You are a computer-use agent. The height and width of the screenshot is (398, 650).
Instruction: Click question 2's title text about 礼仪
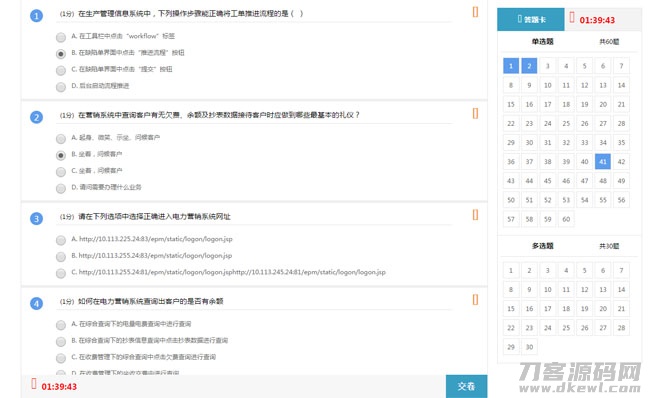point(219,115)
